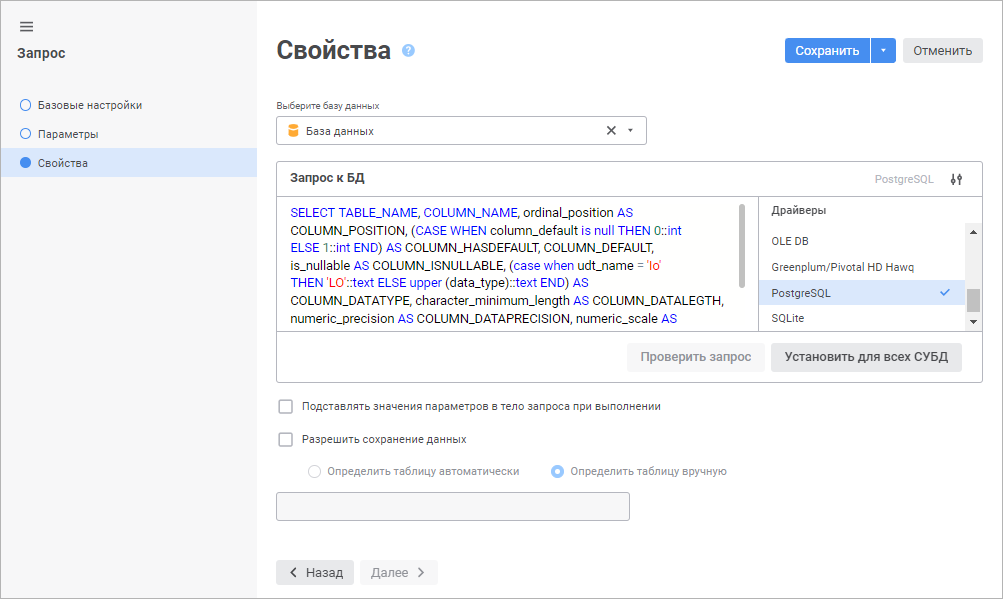Image resolution: width=1003 pixels, height=599 pixels.
Task: Open the database selection dropdown arrow
Action: click(630, 131)
